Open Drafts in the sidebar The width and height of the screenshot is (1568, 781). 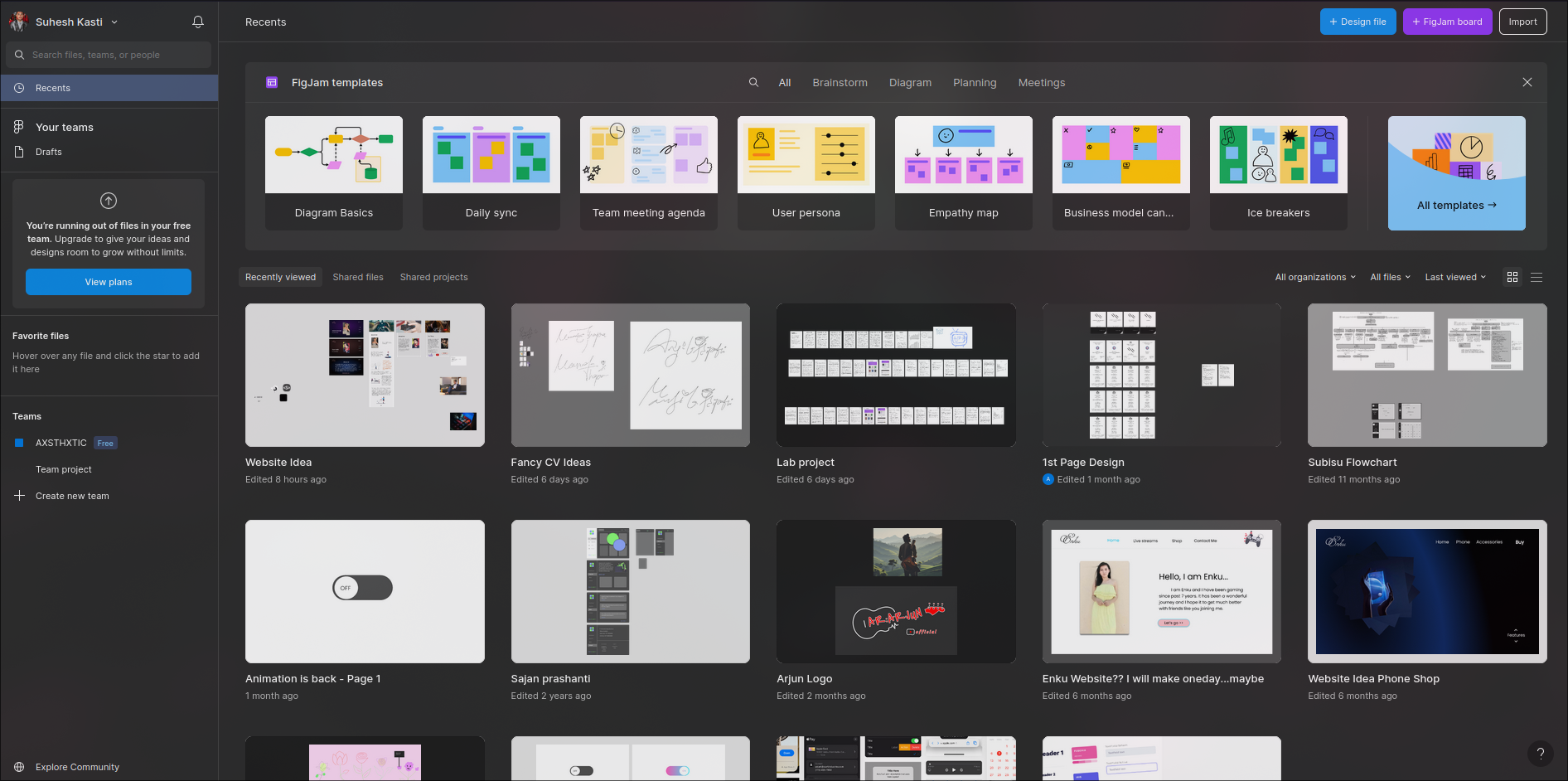[49, 152]
